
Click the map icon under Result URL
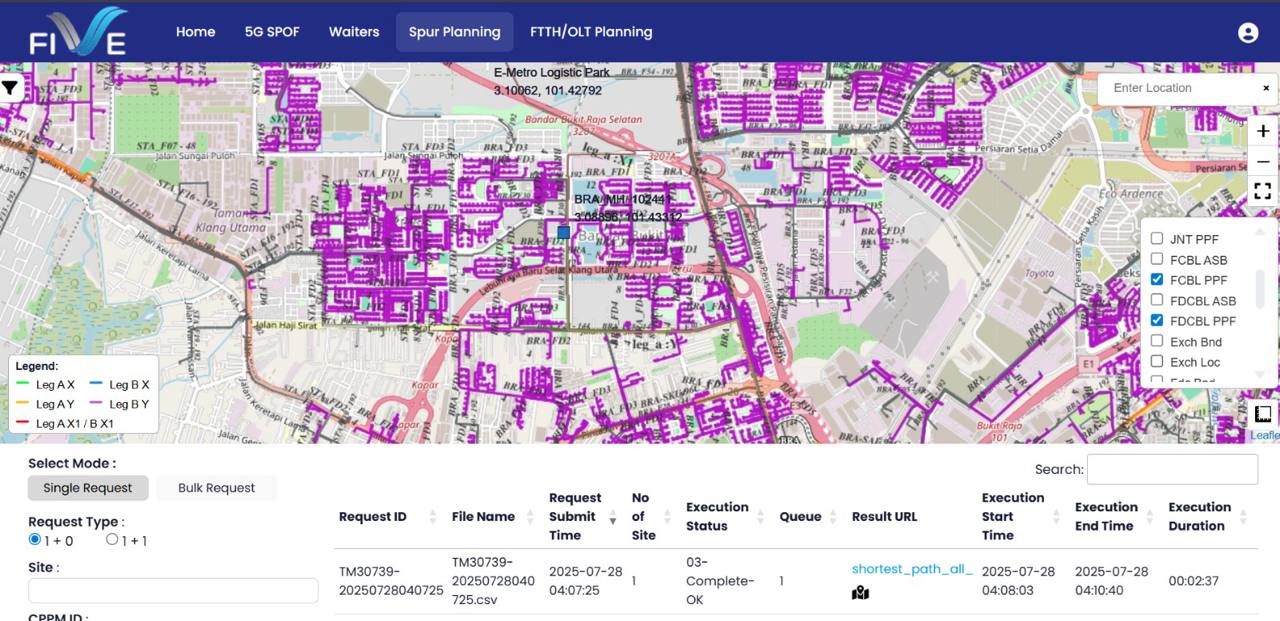pyautogui.click(x=860, y=593)
